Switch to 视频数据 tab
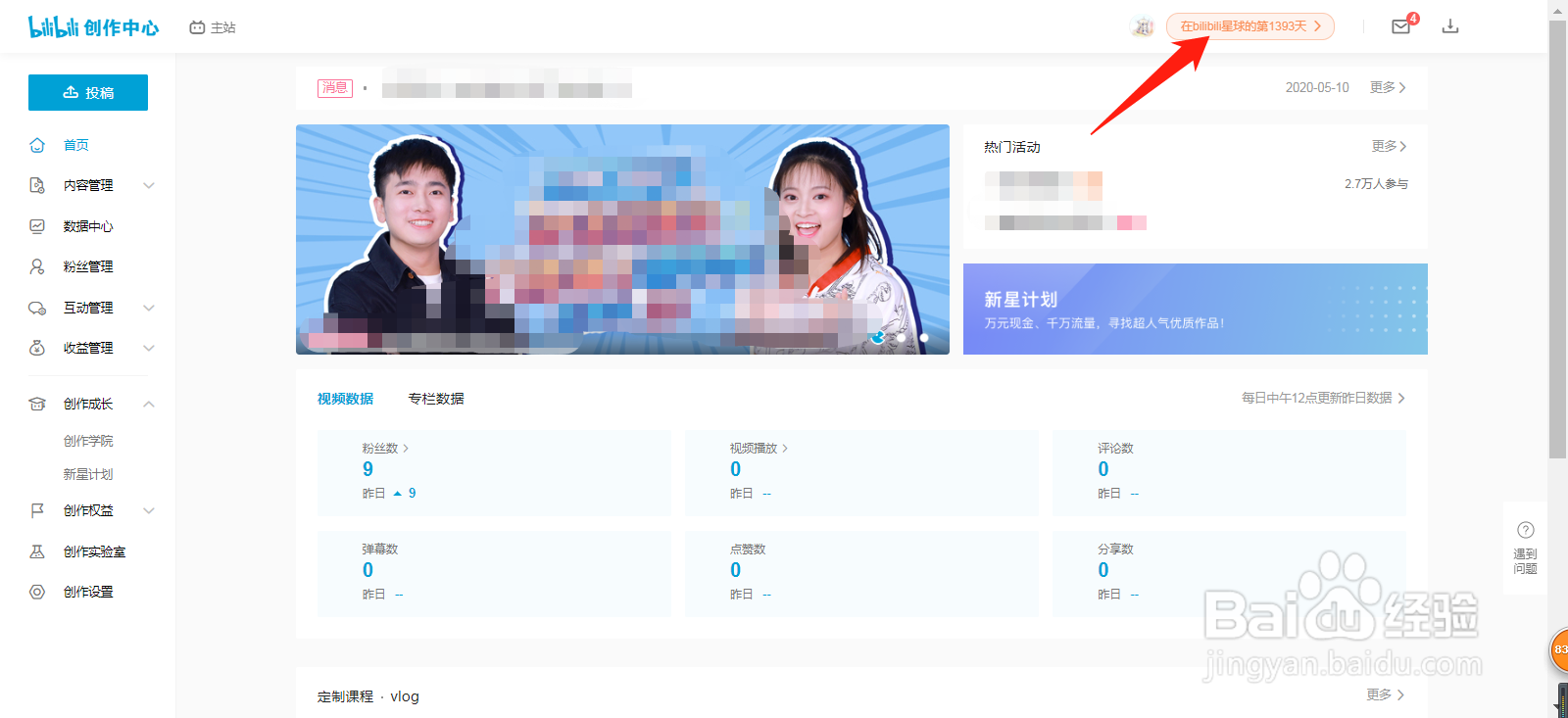Image resolution: width=1568 pixels, height=718 pixels. tap(345, 399)
